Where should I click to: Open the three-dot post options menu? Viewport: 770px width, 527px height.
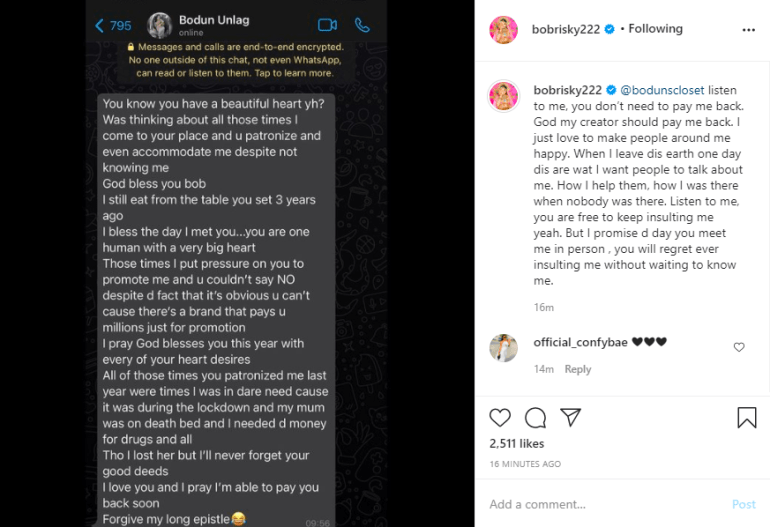click(748, 30)
